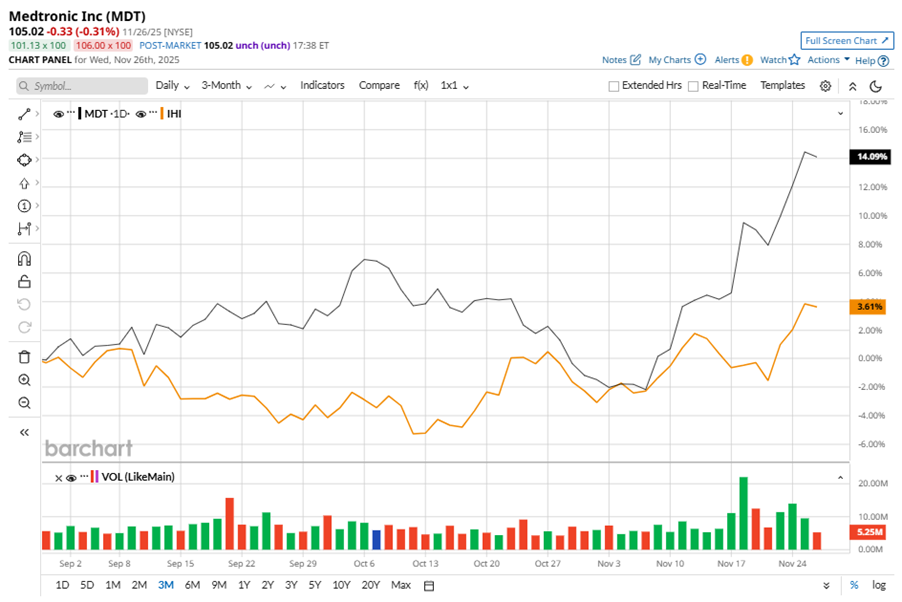The width and height of the screenshot is (902, 602).
Task: Zoom out of the chart
Action: (x=24, y=403)
